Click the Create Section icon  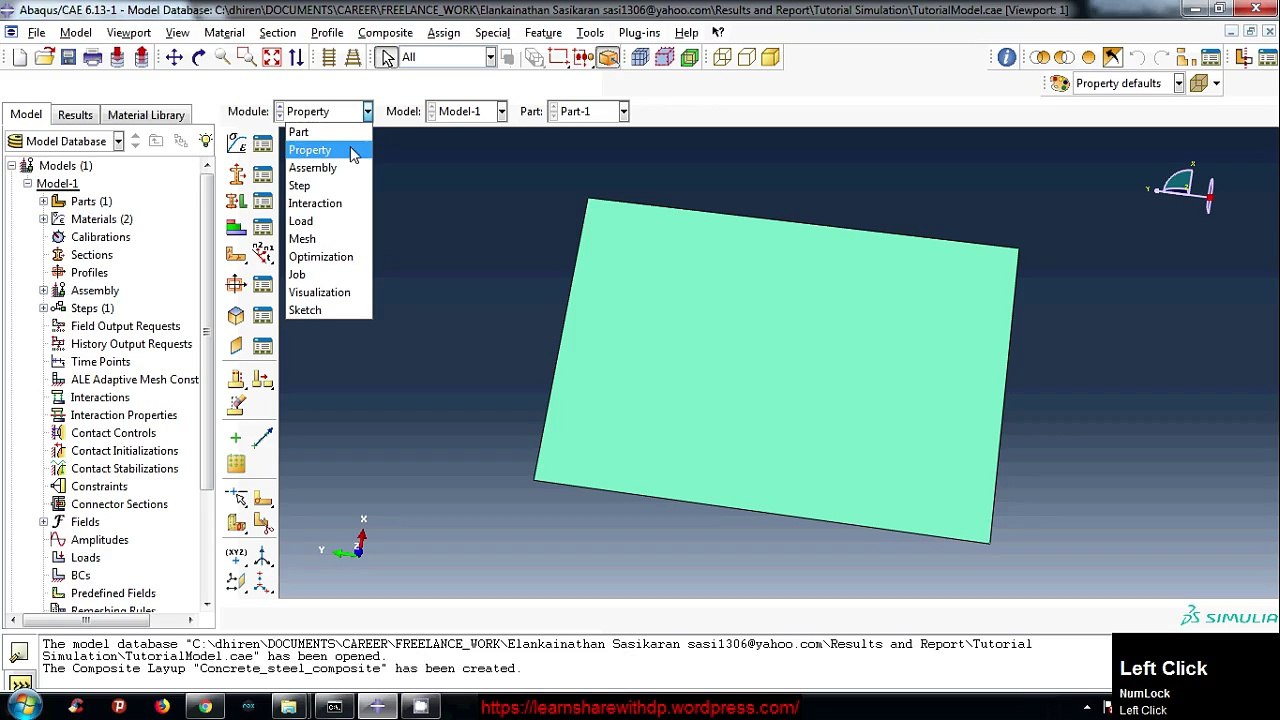click(x=236, y=174)
